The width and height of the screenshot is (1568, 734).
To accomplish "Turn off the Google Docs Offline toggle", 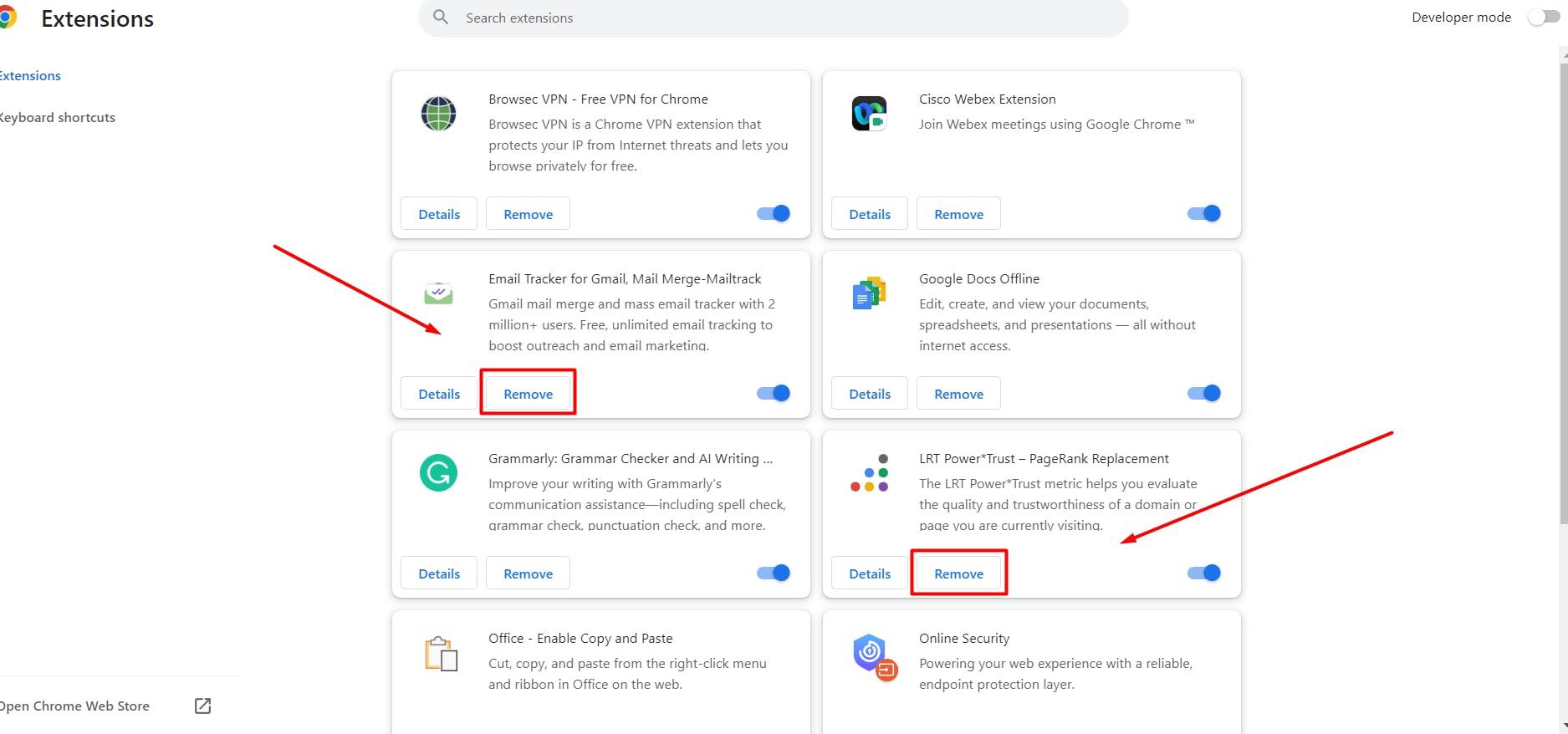I will click(1204, 393).
